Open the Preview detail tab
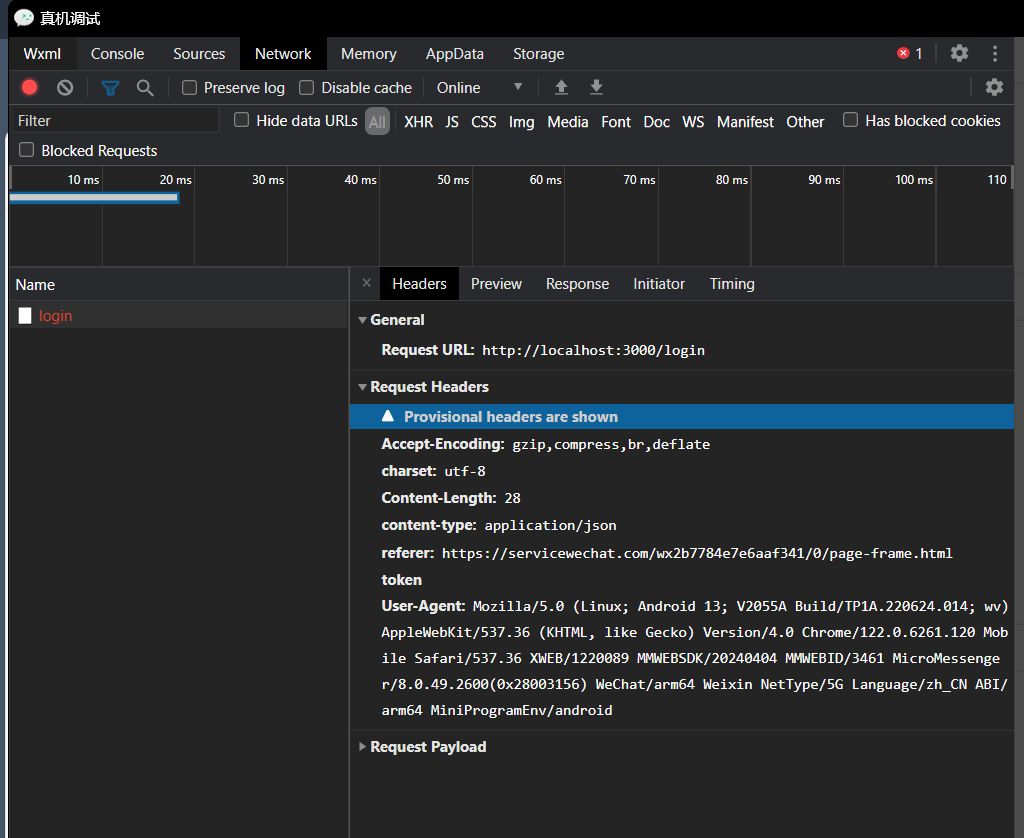This screenshot has width=1024, height=838. coord(496,283)
